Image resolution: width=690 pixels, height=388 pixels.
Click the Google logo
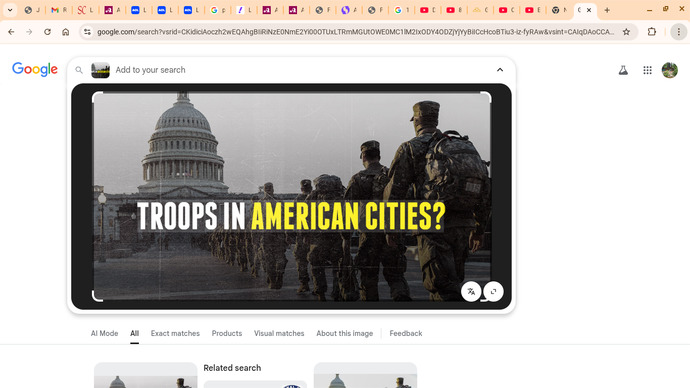pos(35,69)
